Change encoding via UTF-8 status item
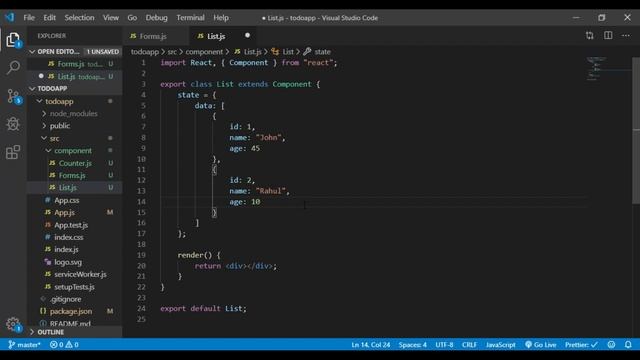The image size is (640, 360). pos(444,344)
